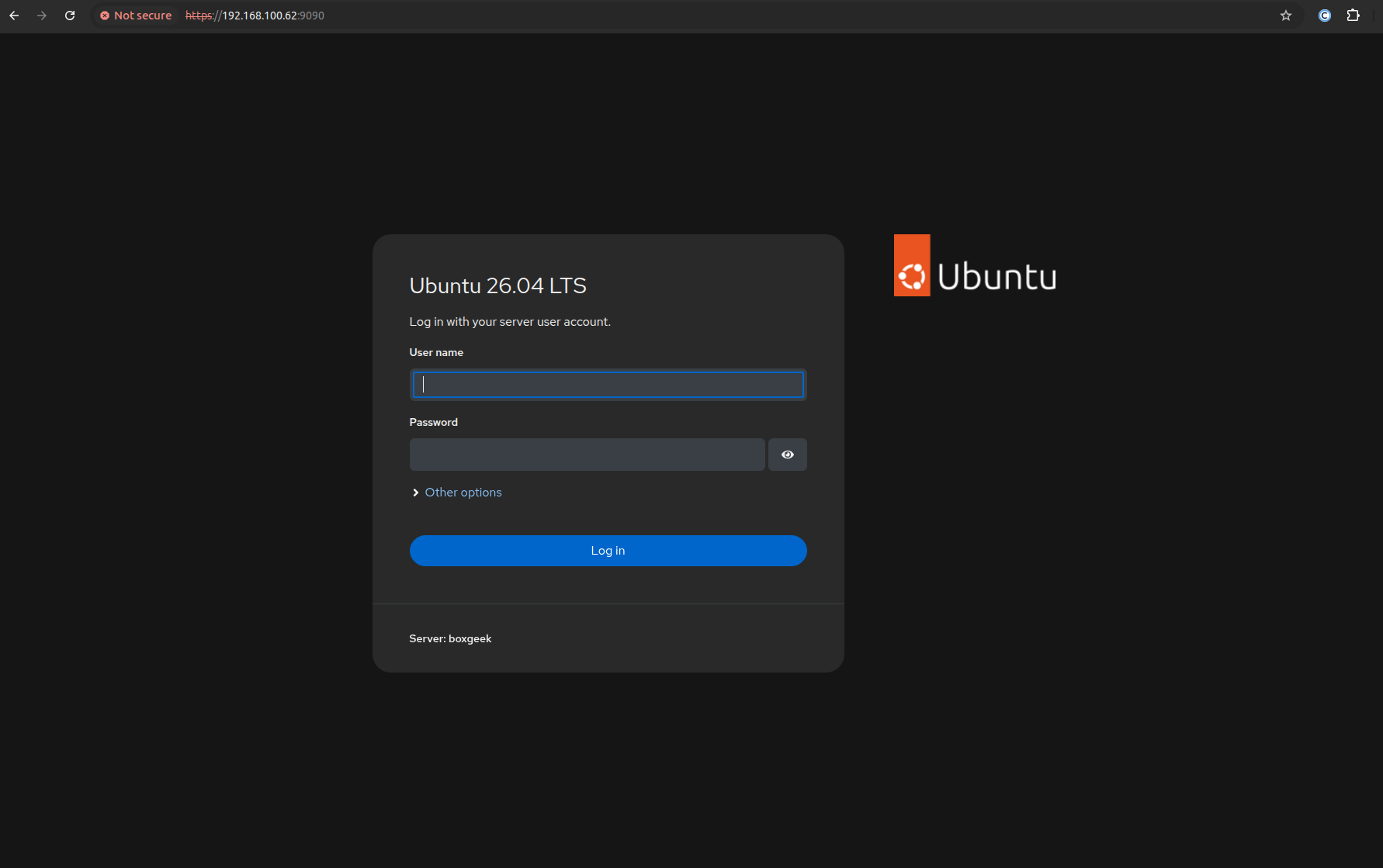
Task: Click the Ubuntu 26.04 LTS heading
Action: pos(497,285)
